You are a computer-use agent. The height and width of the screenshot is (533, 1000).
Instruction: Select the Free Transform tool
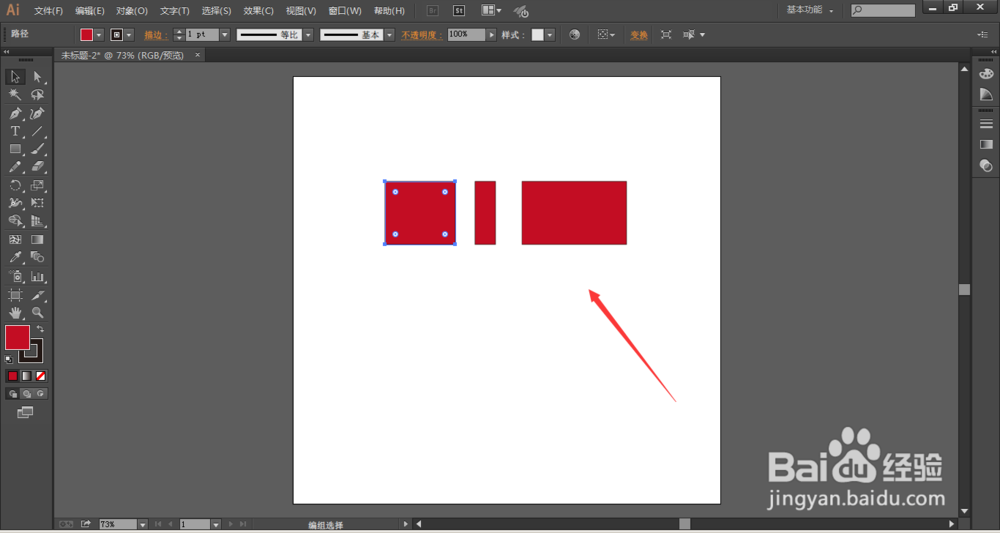point(38,203)
